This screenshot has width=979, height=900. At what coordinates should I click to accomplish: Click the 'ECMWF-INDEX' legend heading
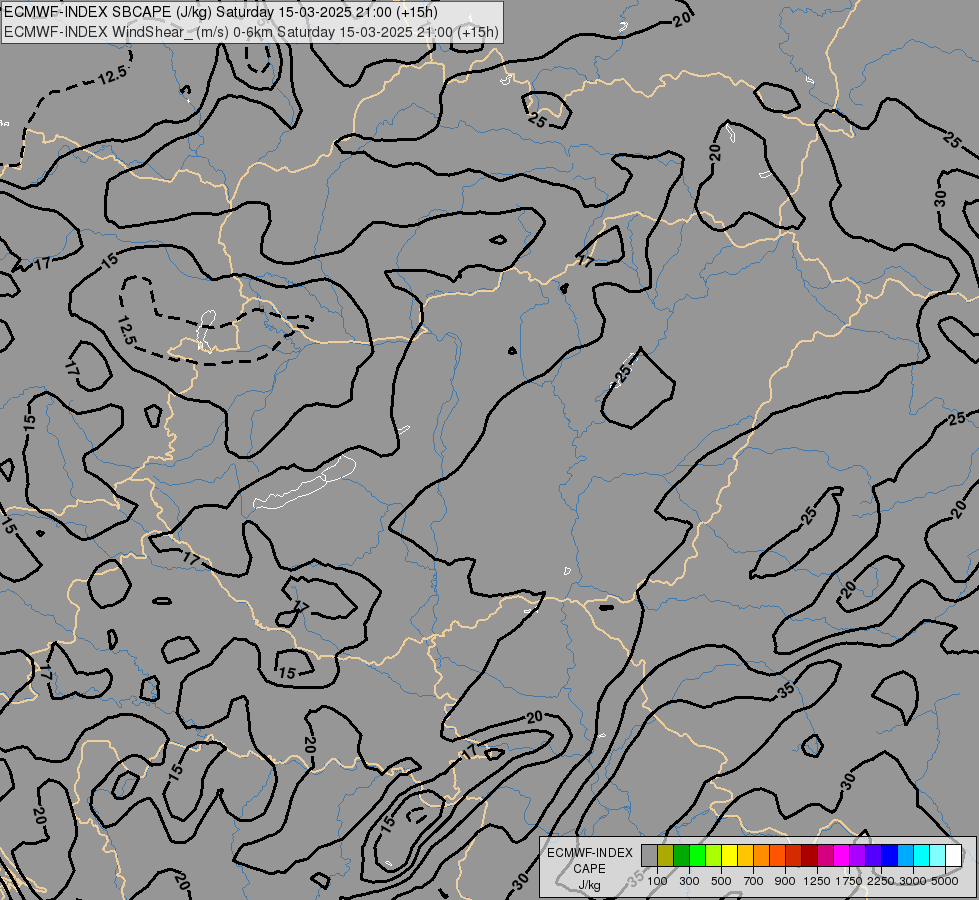[x=589, y=853]
